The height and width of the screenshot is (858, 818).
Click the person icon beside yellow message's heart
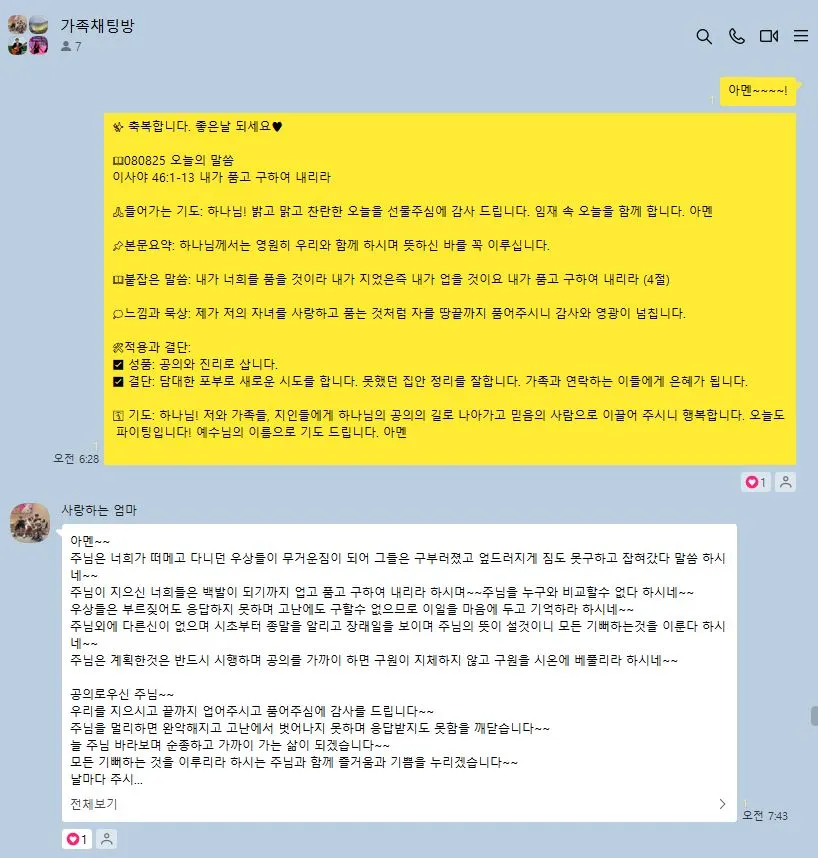(786, 482)
